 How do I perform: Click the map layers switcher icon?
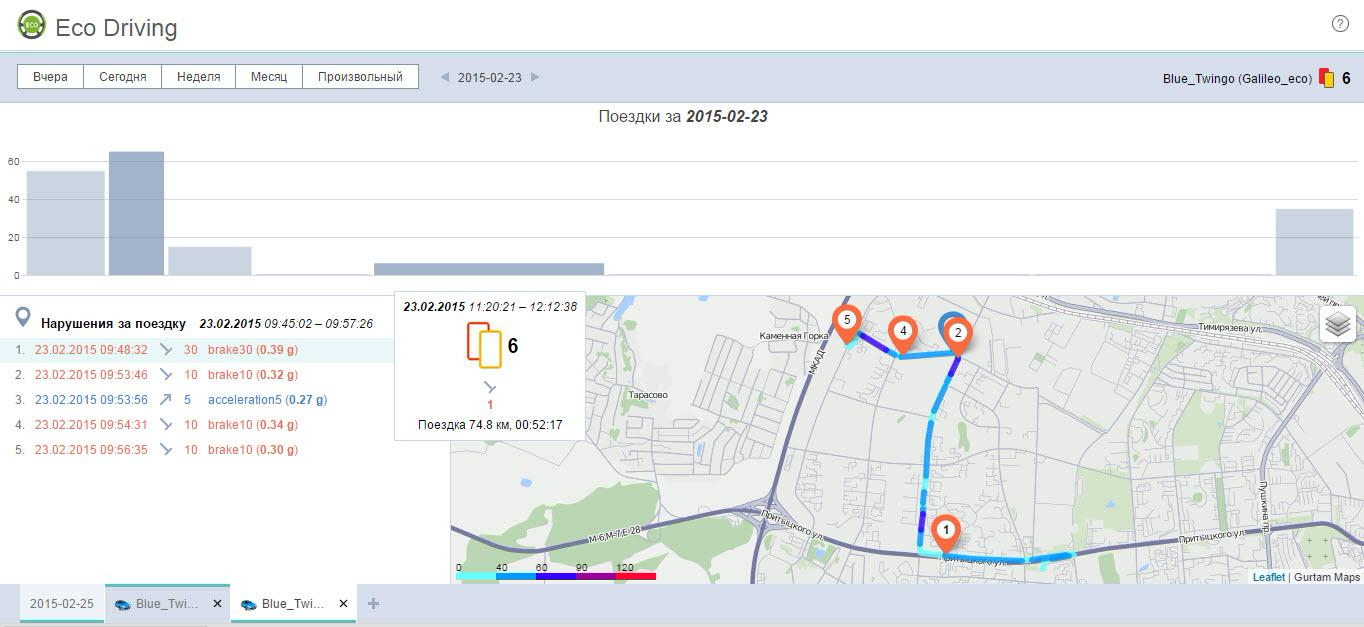pyautogui.click(x=1338, y=325)
